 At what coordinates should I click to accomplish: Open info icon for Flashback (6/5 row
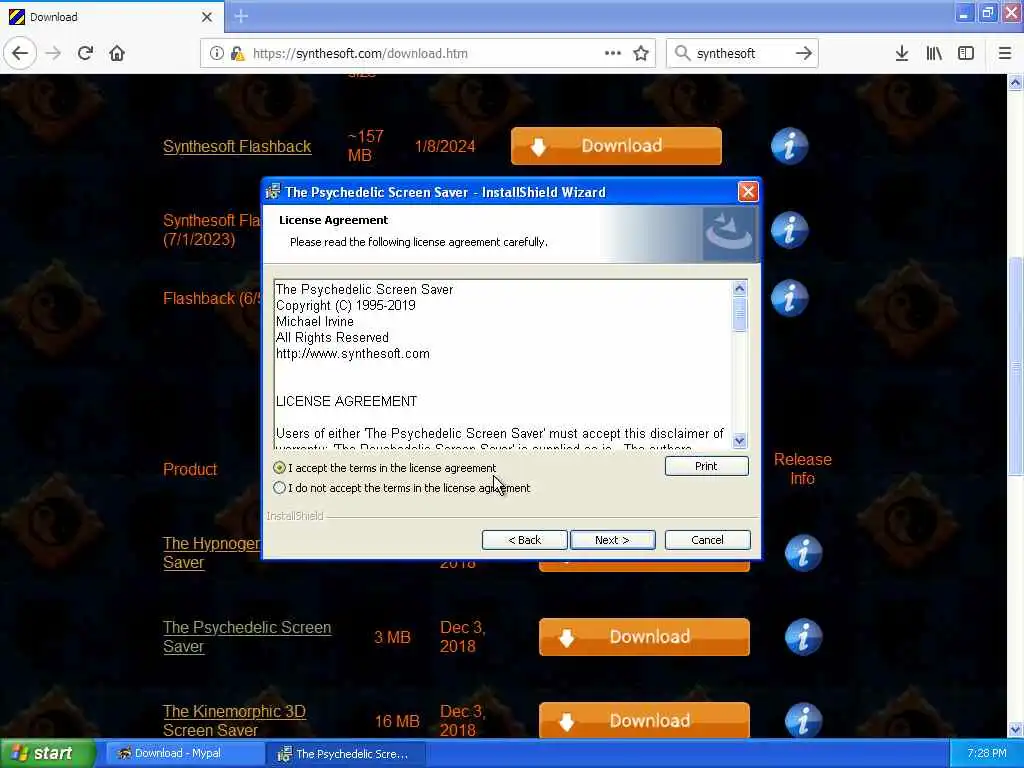coord(790,298)
